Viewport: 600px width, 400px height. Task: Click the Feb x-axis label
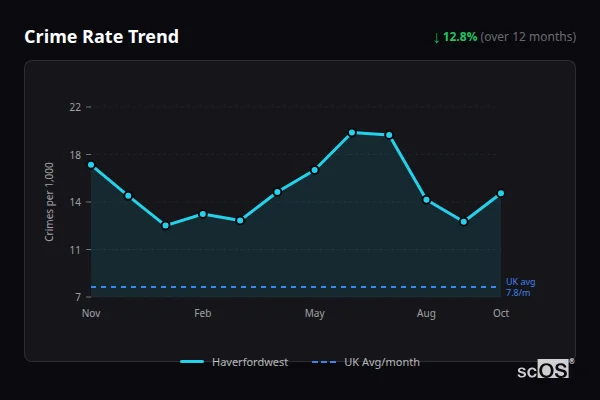click(203, 313)
